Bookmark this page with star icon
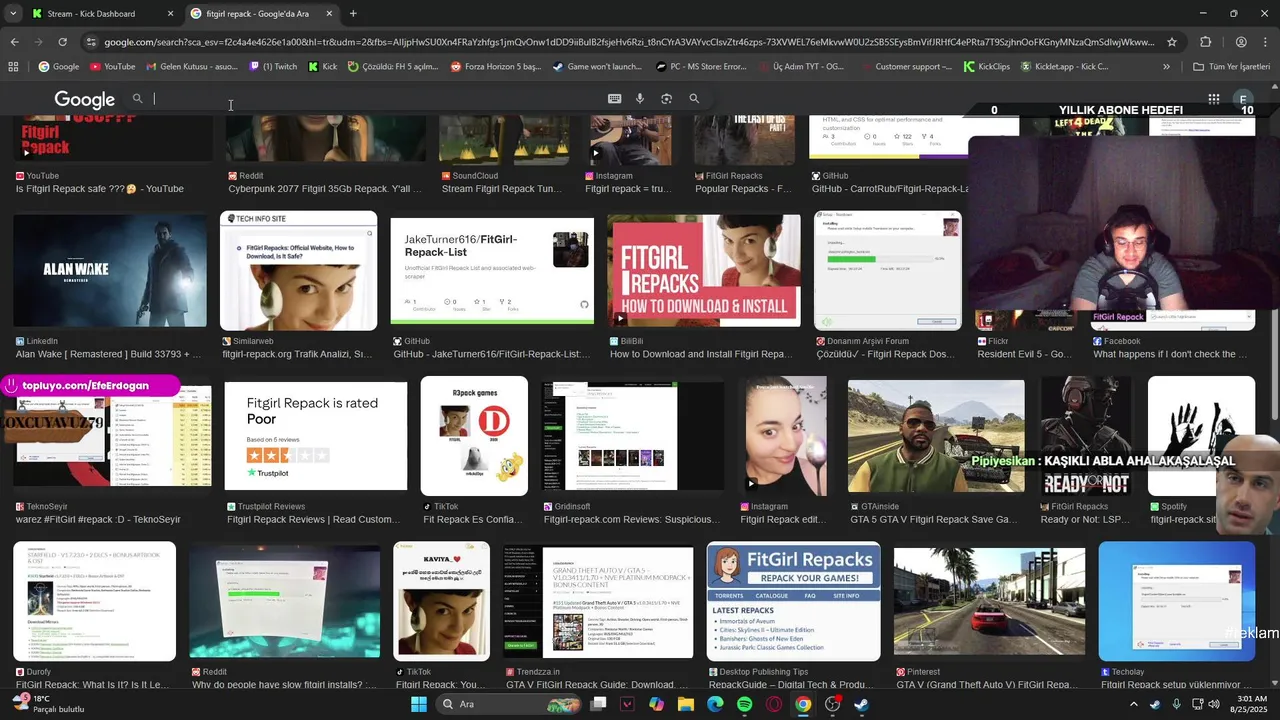 point(1172,42)
